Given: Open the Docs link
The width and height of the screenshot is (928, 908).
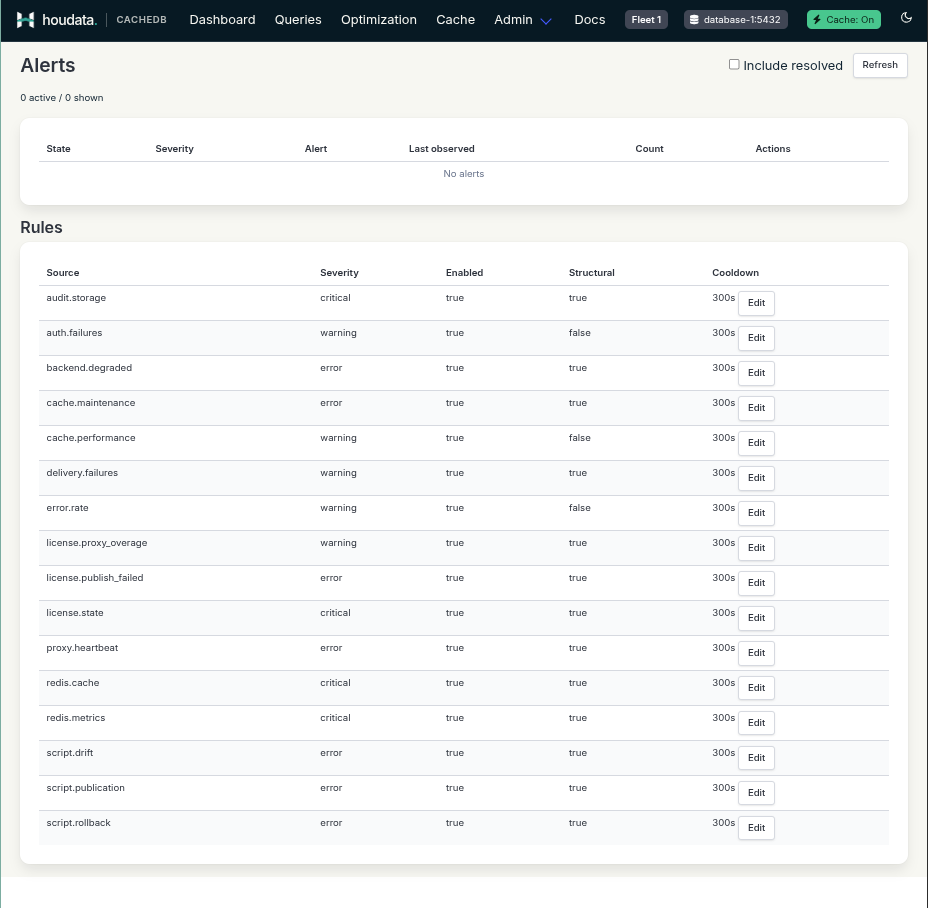Looking at the screenshot, I should click(x=590, y=20).
